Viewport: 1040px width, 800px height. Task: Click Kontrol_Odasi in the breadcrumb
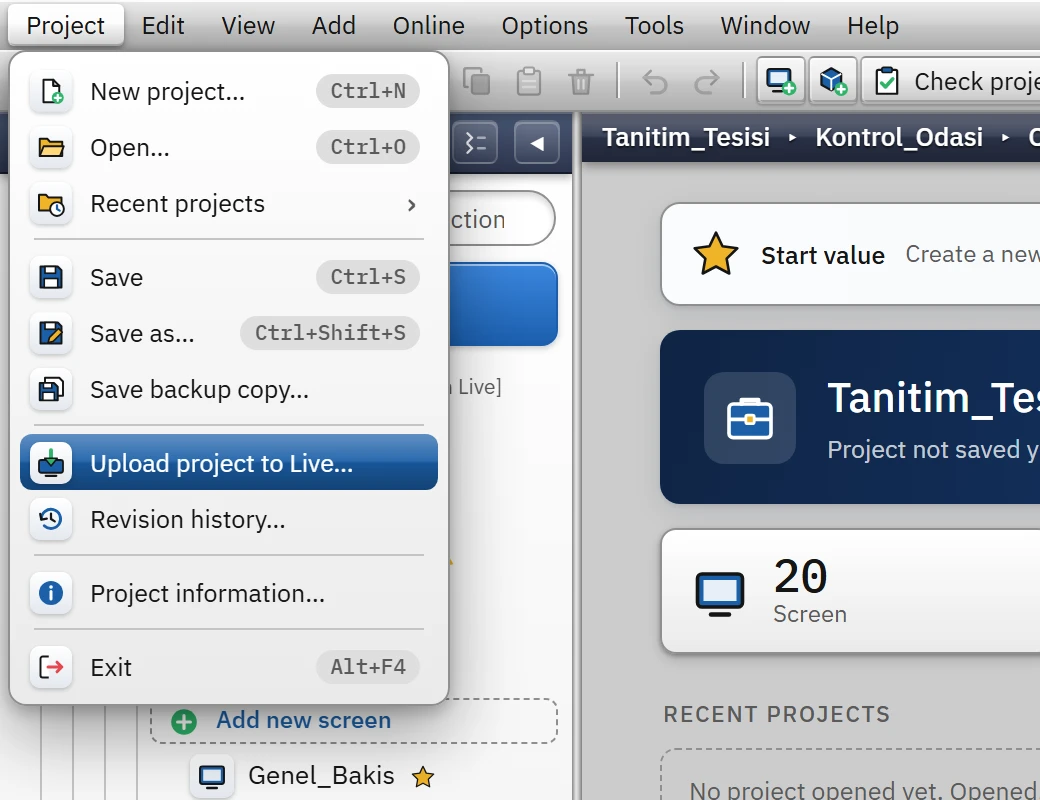point(899,137)
